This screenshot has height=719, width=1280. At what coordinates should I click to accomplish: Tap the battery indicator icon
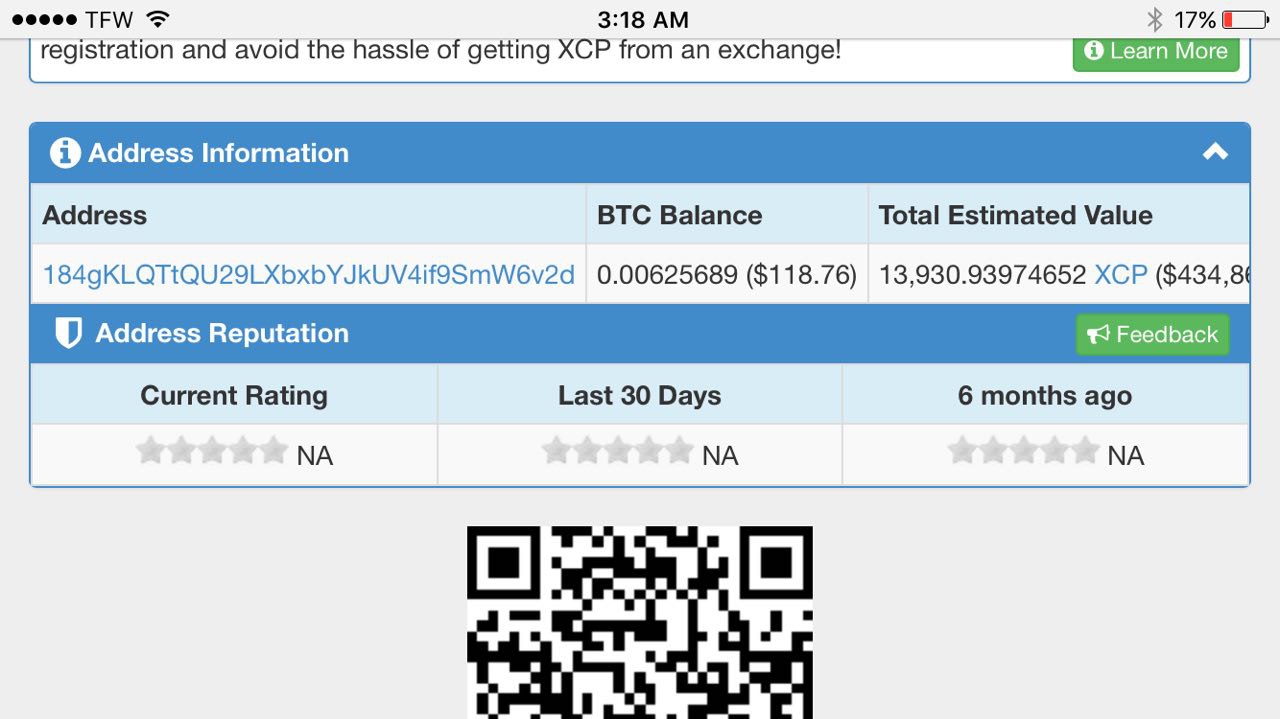1245,19
